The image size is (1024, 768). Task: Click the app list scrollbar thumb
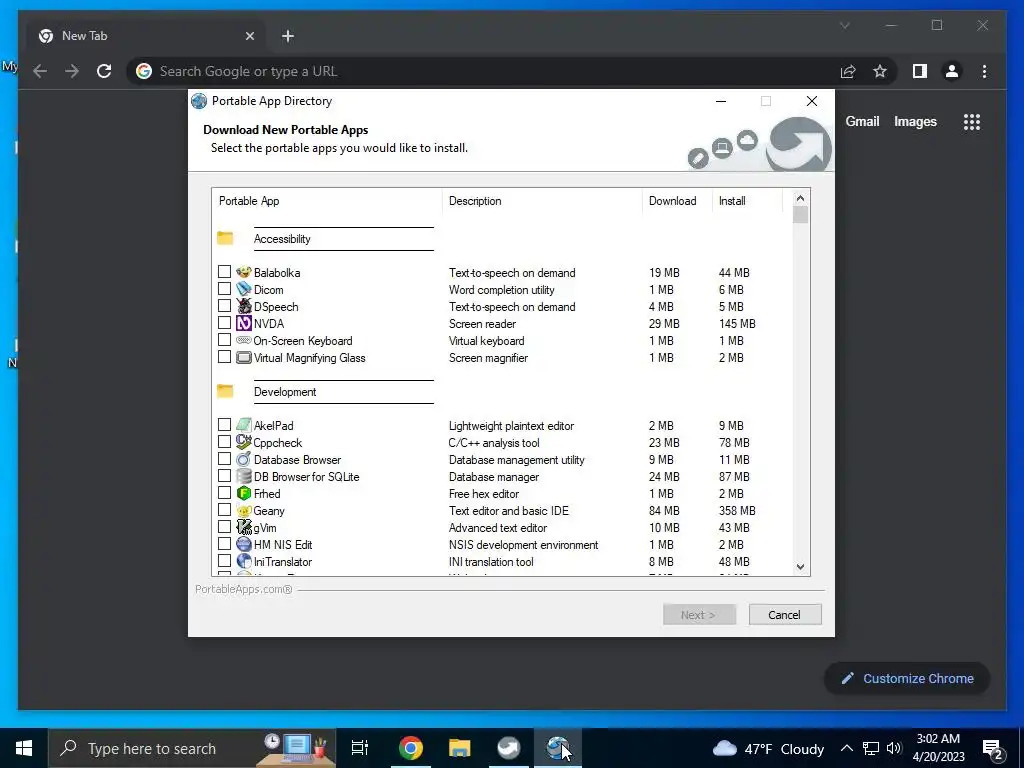801,215
